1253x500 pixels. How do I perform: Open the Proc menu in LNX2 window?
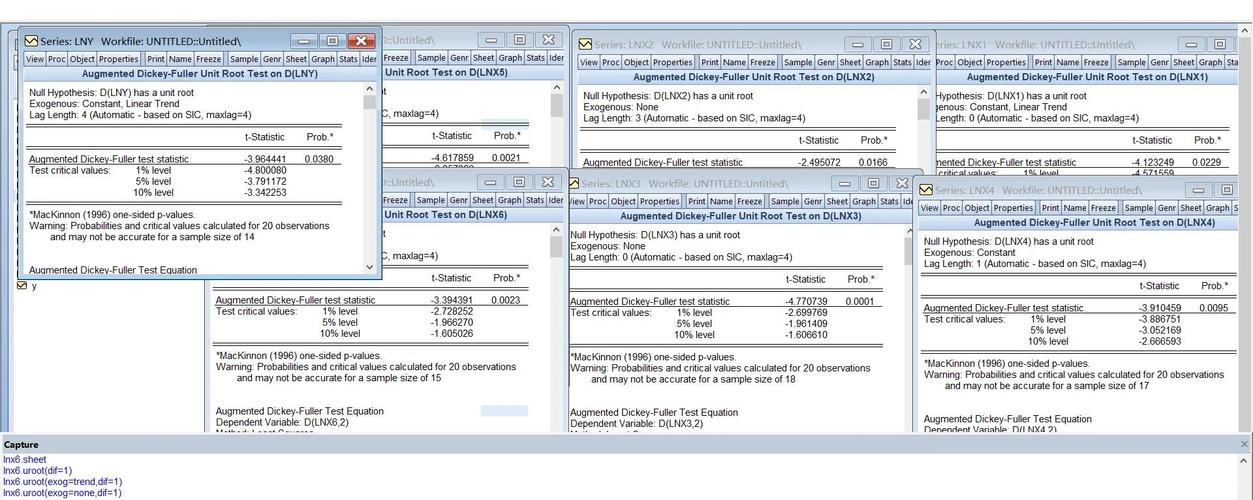611,62
